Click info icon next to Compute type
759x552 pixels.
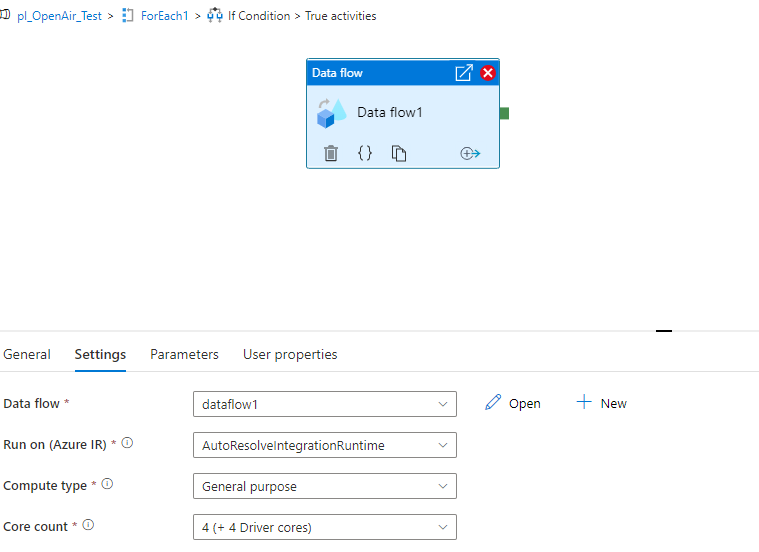[x=107, y=484]
